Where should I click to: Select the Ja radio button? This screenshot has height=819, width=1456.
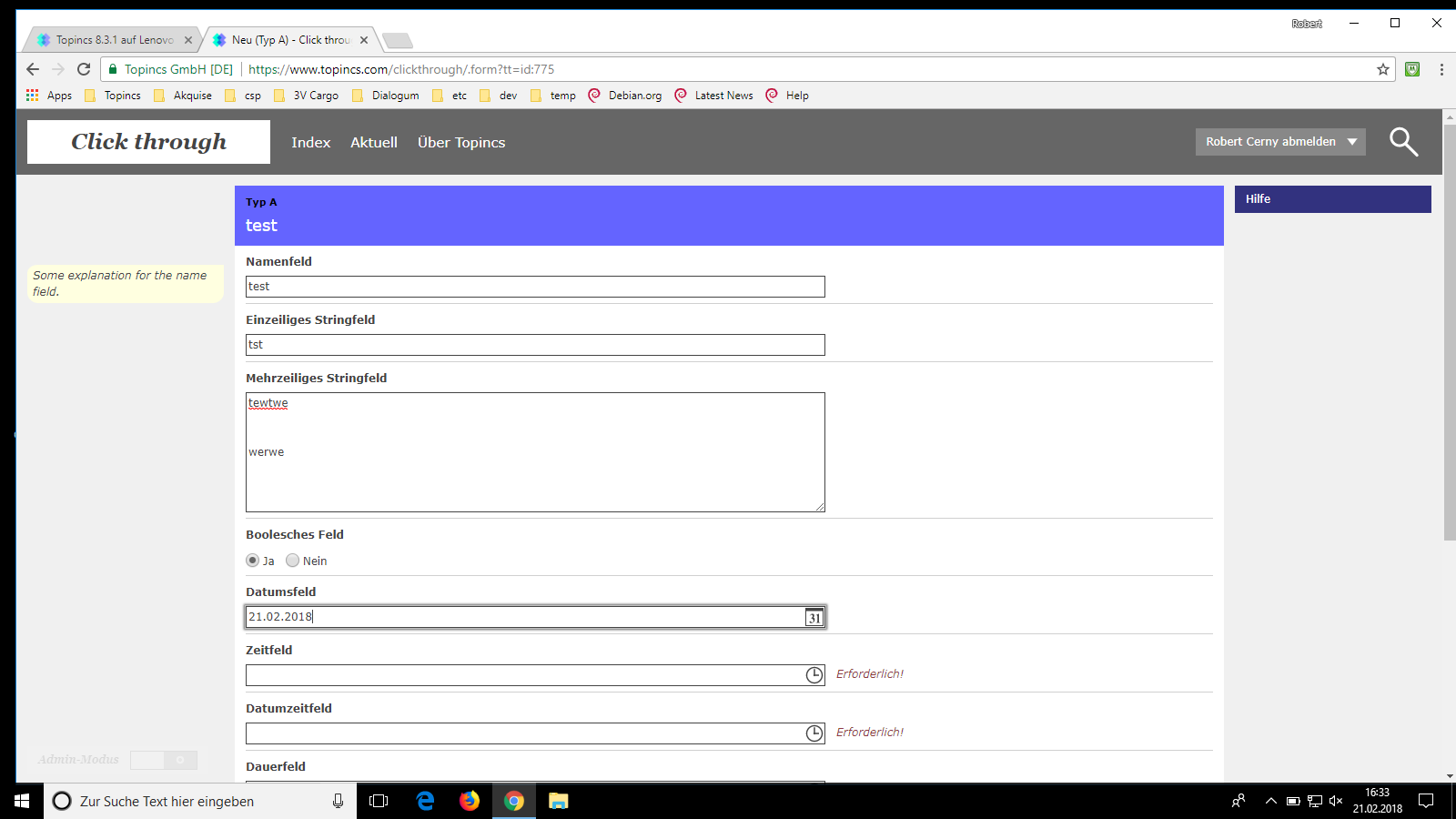point(253,561)
